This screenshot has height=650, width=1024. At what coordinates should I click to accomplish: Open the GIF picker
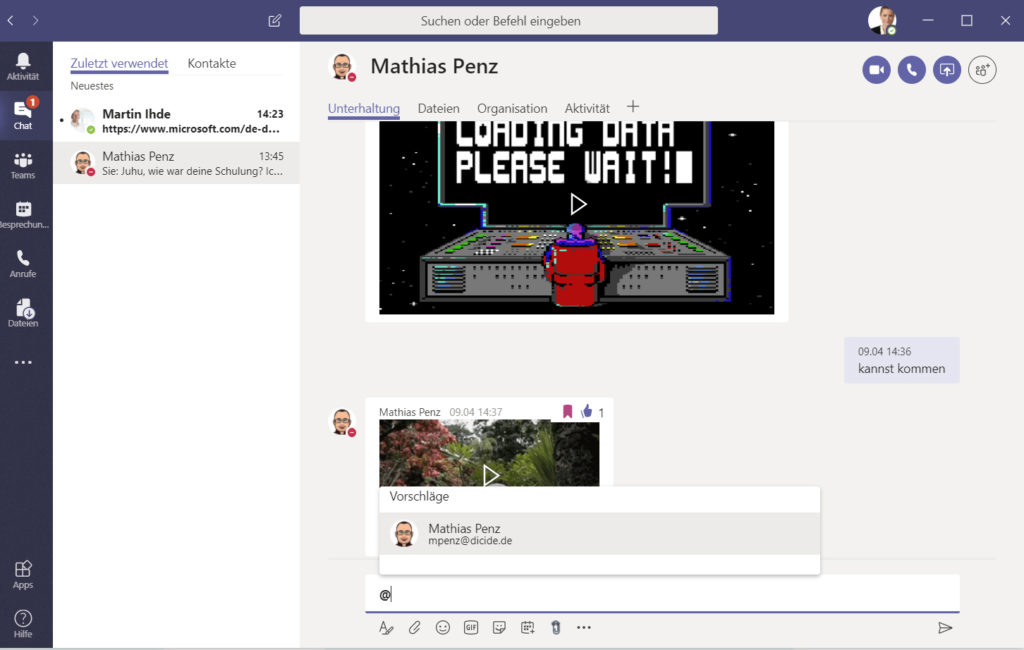(x=471, y=628)
